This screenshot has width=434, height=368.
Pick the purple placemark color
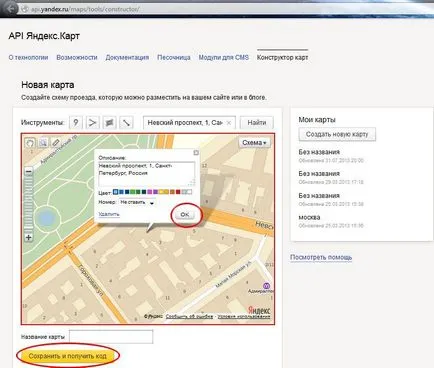tap(155, 192)
